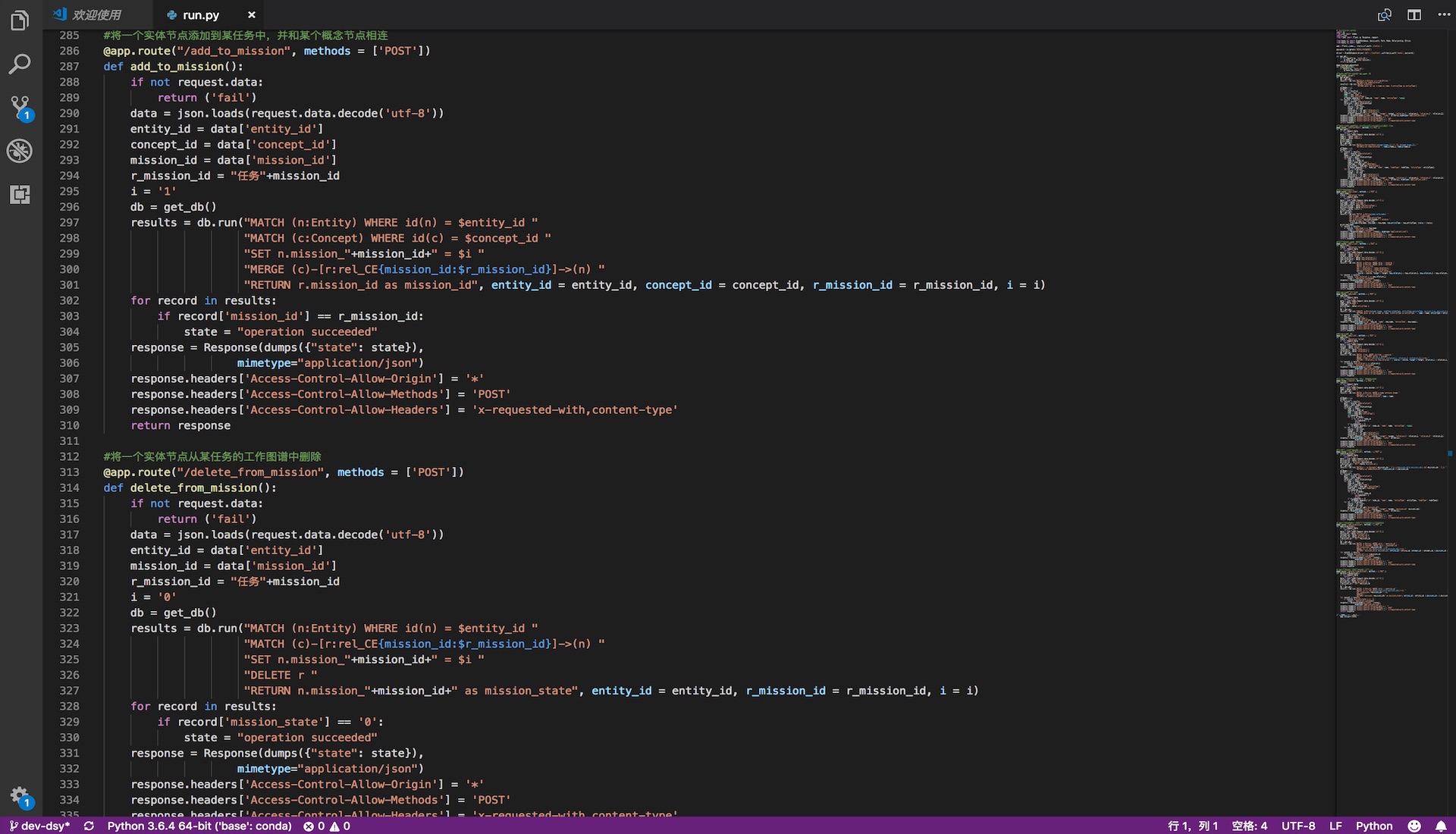Synchronize changes with status bar sync icon
This screenshot has height=834, width=1456.
(x=89, y=826)
